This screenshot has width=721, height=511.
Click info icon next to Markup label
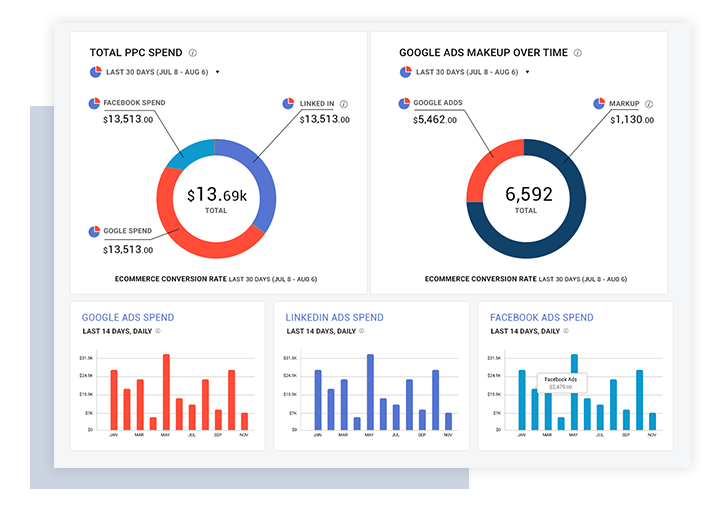point(649,104)
